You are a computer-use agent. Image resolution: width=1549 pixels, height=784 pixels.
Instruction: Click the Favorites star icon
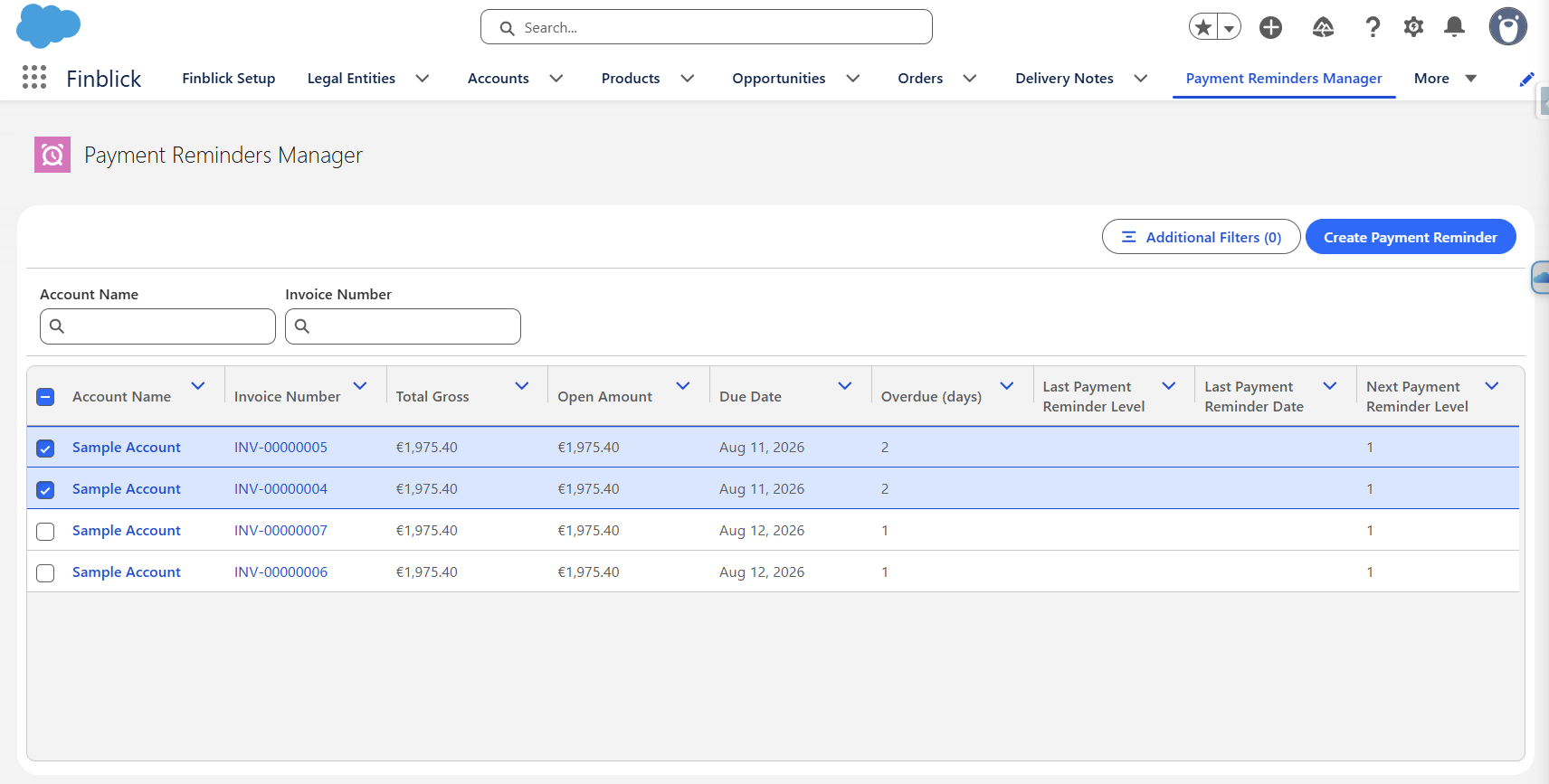pyautogui.click(x=1203, y=27)
